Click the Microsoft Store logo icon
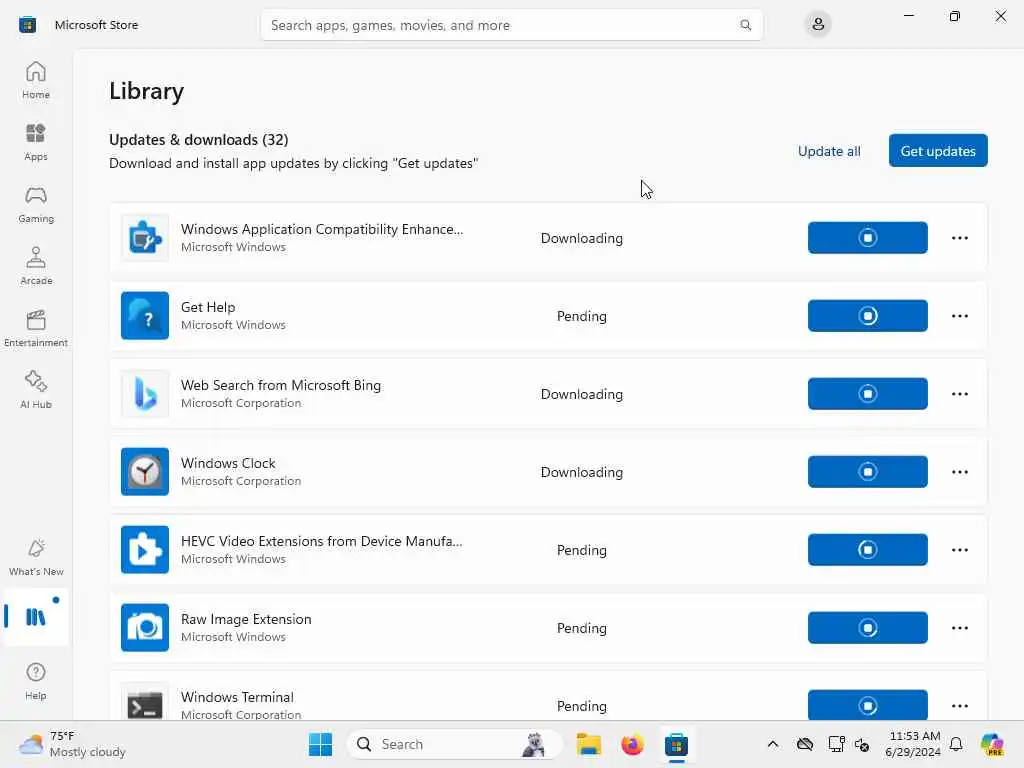The image size is (1024, 768). (x=27, y=25)
